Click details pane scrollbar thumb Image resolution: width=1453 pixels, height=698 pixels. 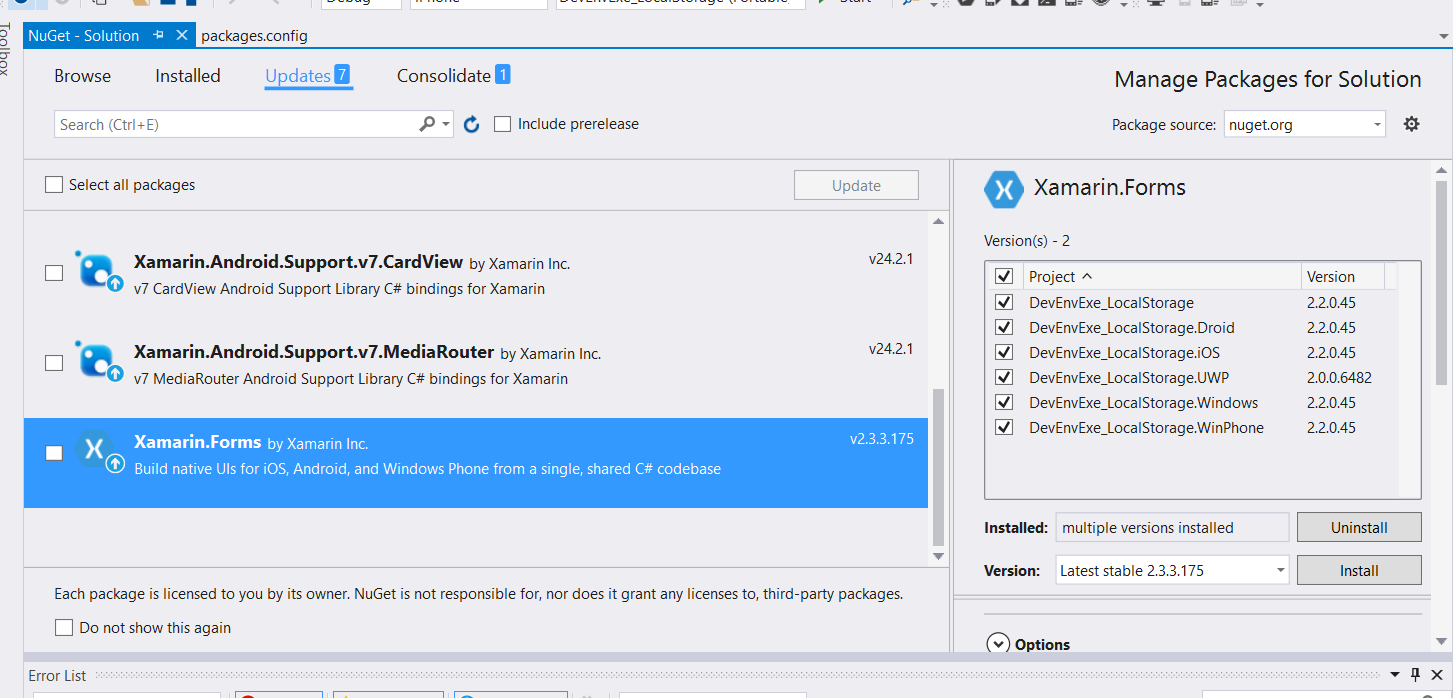pyautogui.click(x=1440, y=283)
